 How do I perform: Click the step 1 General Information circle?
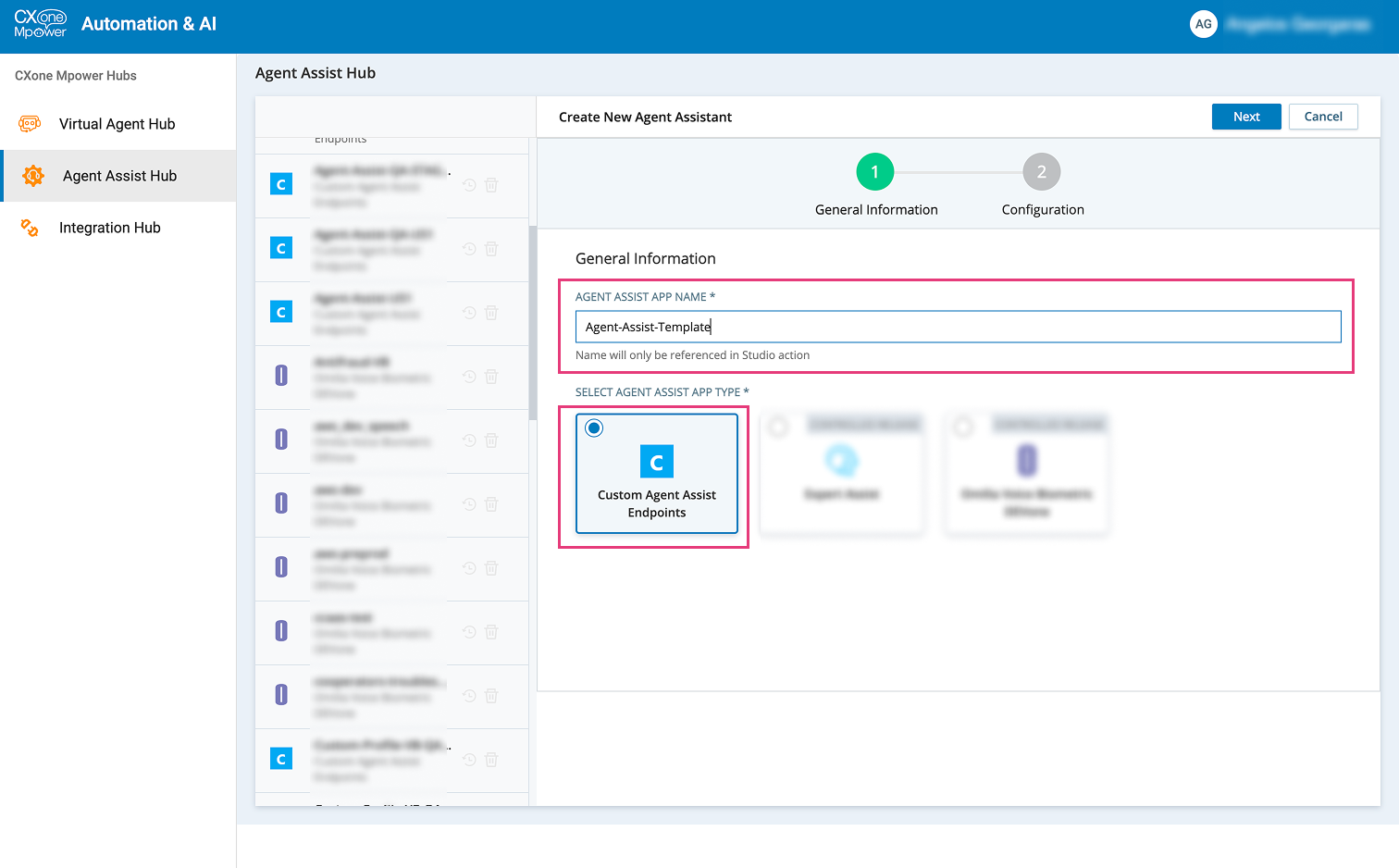(874, 172)
